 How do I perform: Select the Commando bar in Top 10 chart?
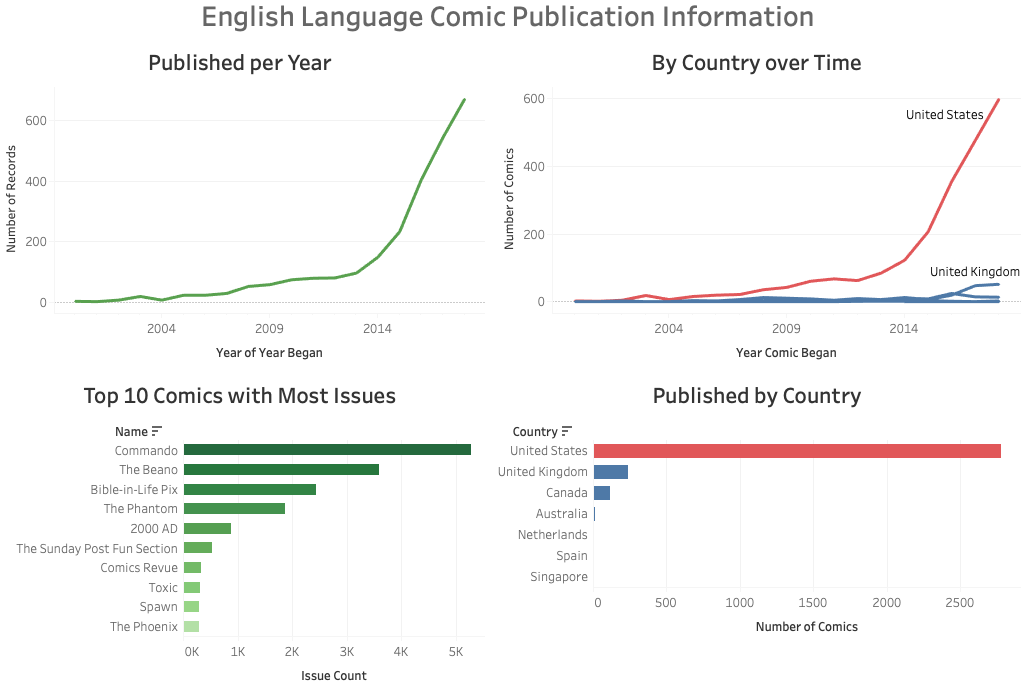click(330, 450)
